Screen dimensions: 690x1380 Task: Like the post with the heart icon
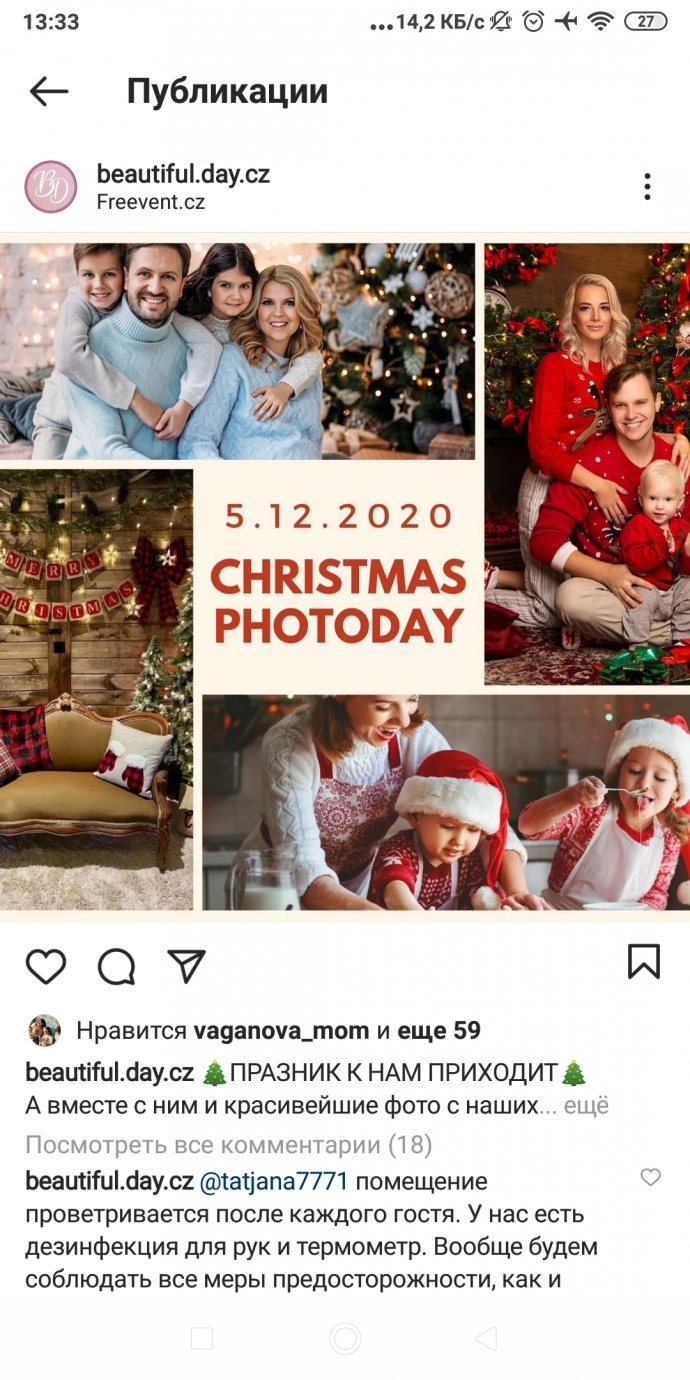click(46, 966)
